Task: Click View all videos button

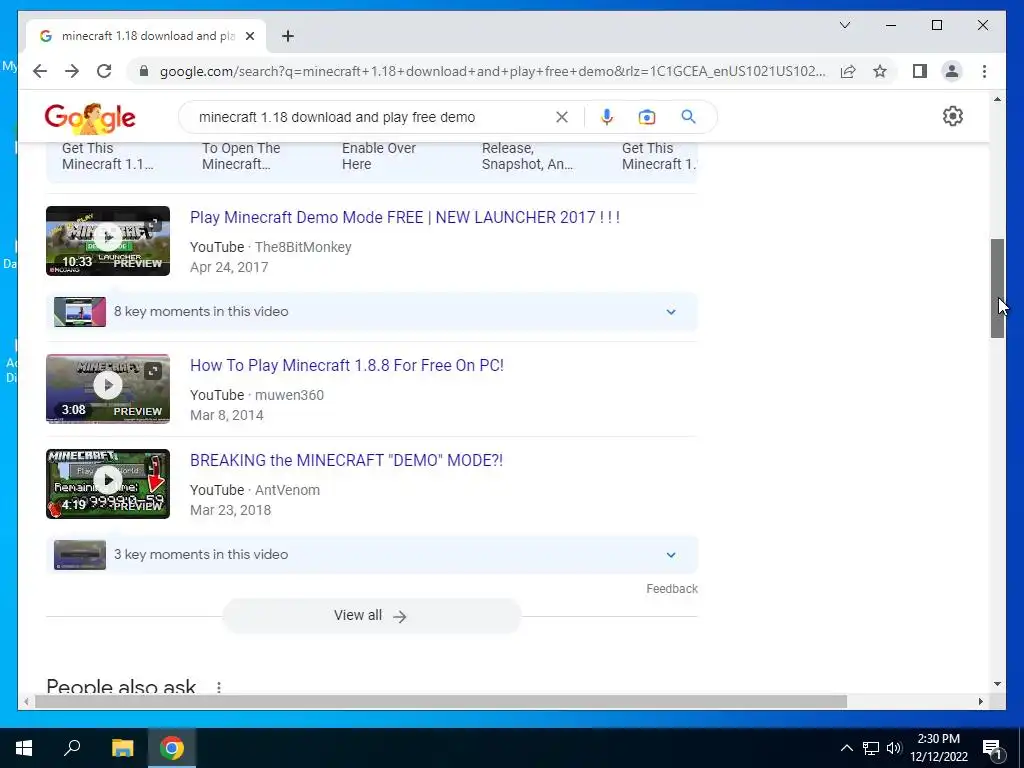Action: click(372, 615)
